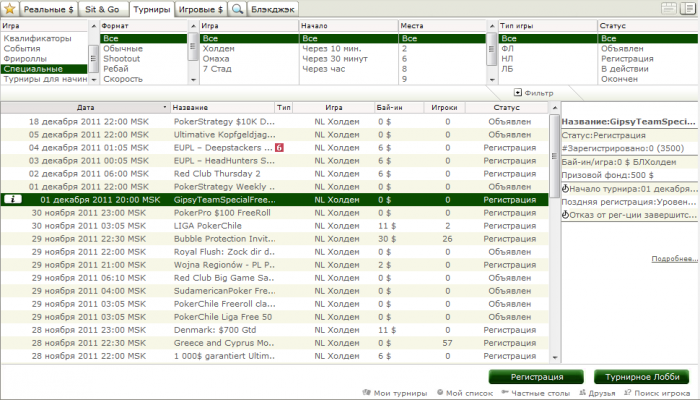Open the magnifier search tab

coord(238,9)
